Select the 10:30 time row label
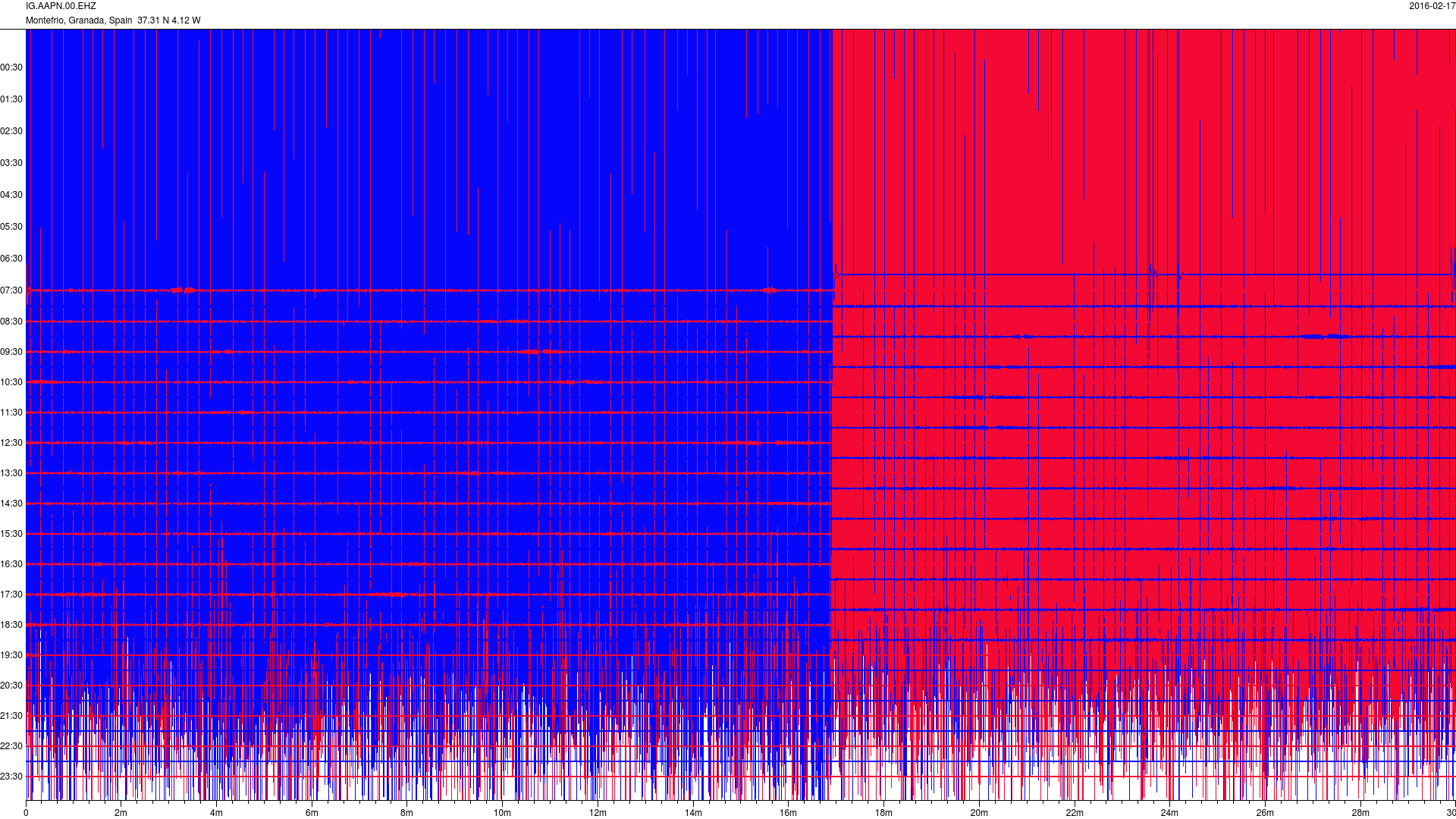1456x819 pixels. click(x=11, y=382)
